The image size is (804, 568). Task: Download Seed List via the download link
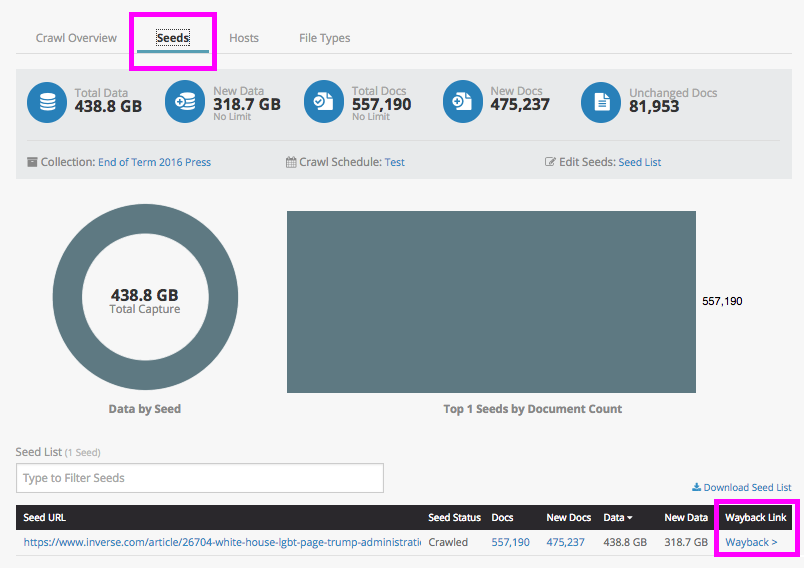point(741,487)
